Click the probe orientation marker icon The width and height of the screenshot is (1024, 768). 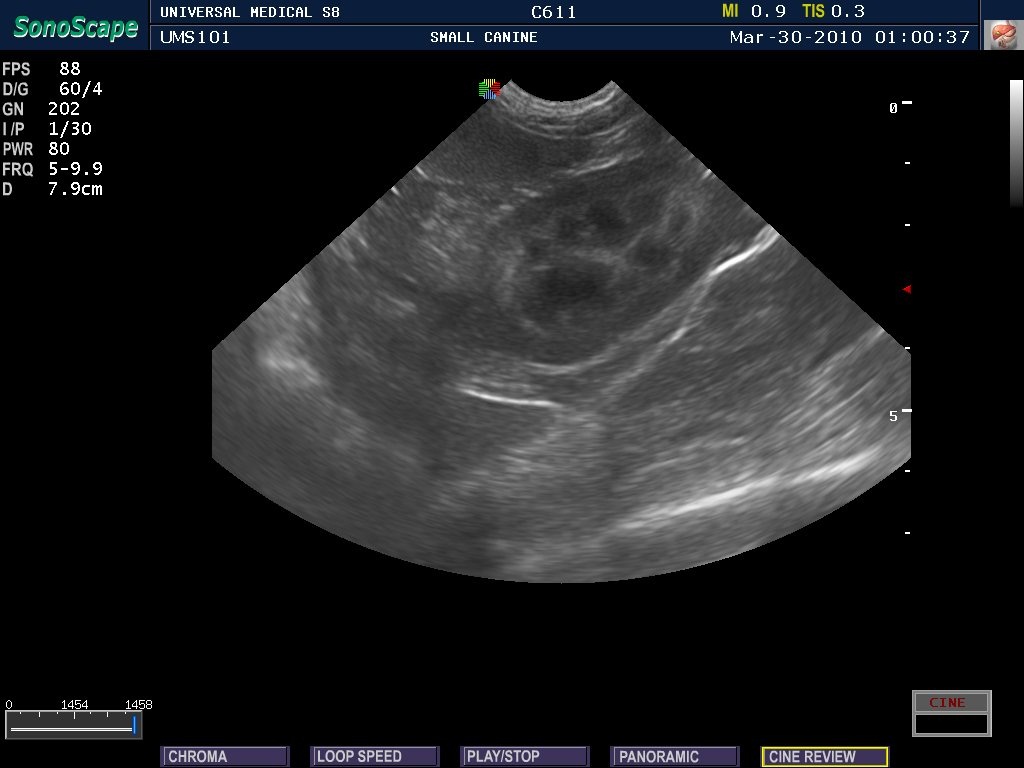click(489, 90)
